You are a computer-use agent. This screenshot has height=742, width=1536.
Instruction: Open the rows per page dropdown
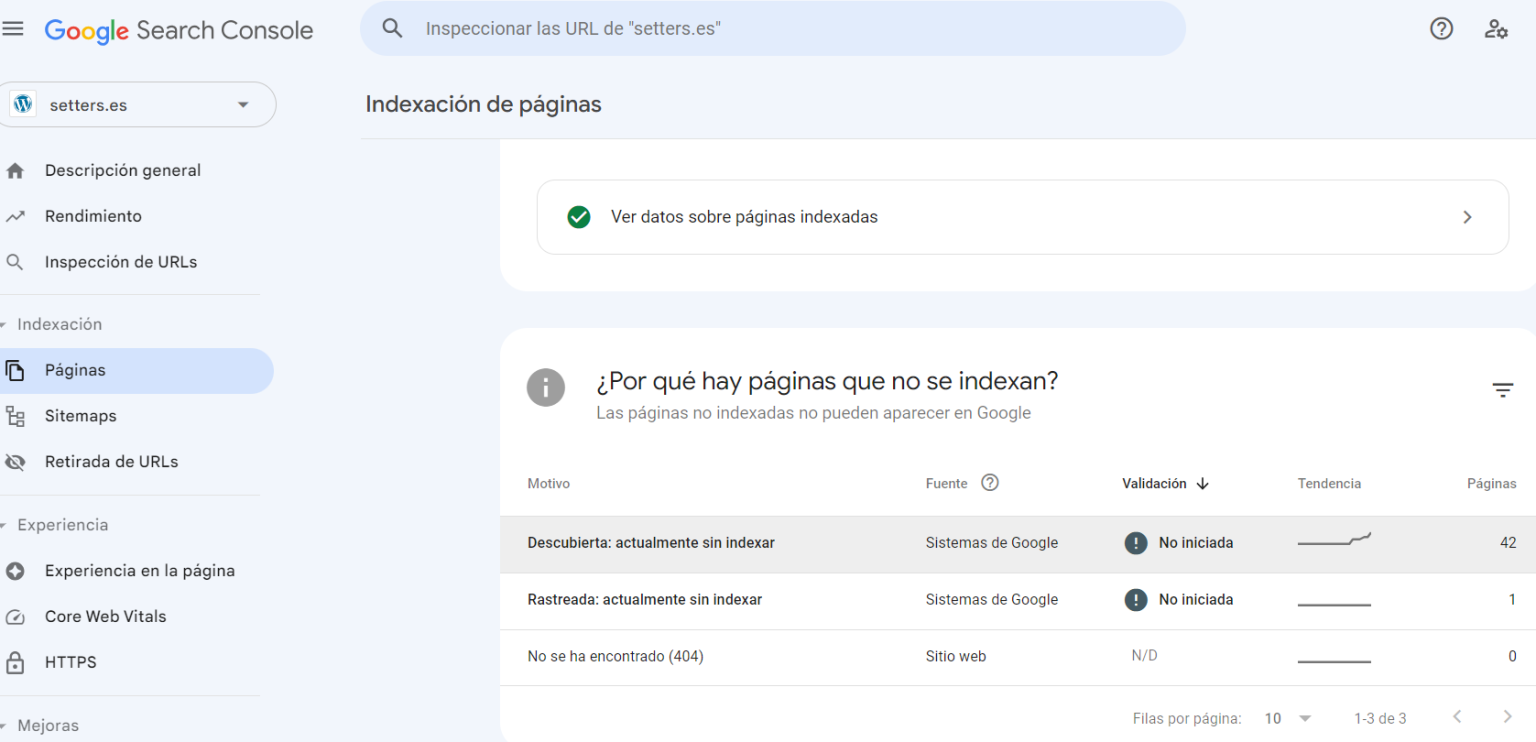click(1288, 718)
